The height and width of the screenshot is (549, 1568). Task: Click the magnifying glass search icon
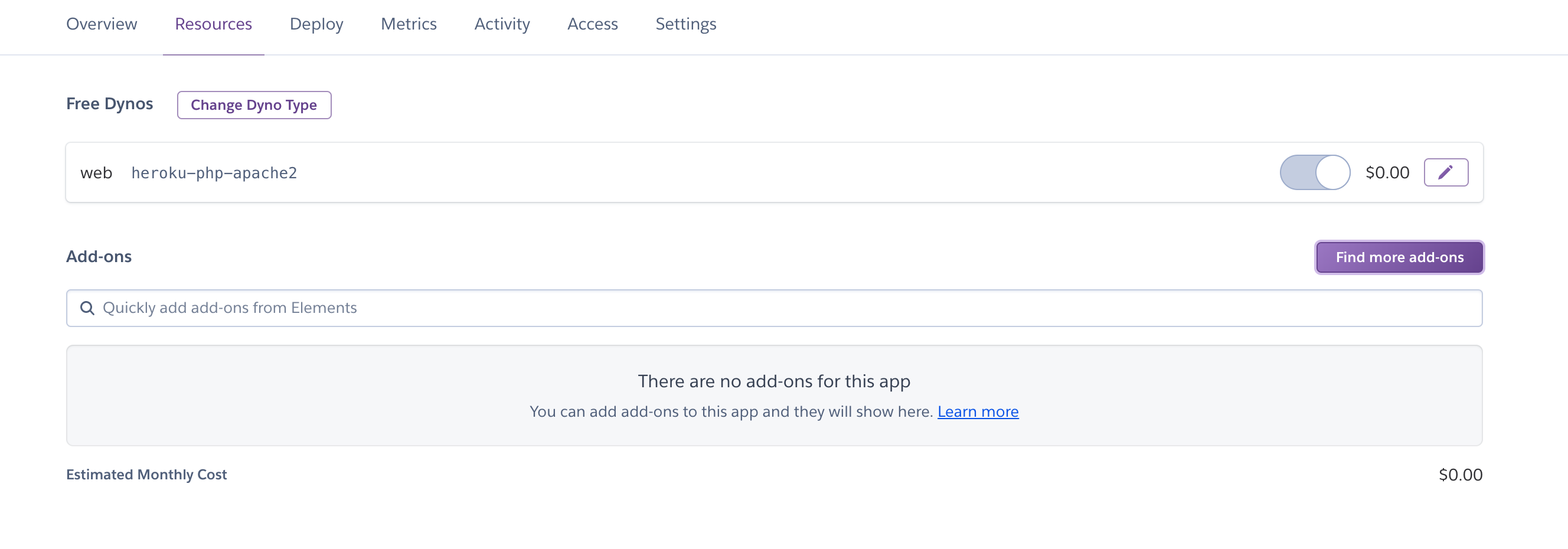[x=87, y=308]
